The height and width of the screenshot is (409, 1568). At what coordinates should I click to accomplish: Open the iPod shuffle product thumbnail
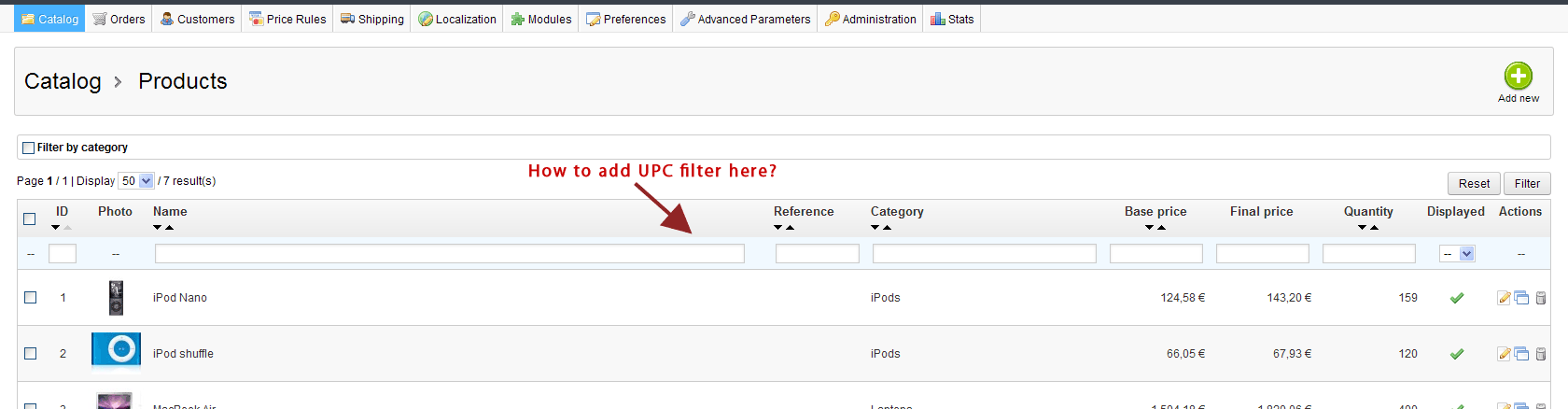point(117,349)
